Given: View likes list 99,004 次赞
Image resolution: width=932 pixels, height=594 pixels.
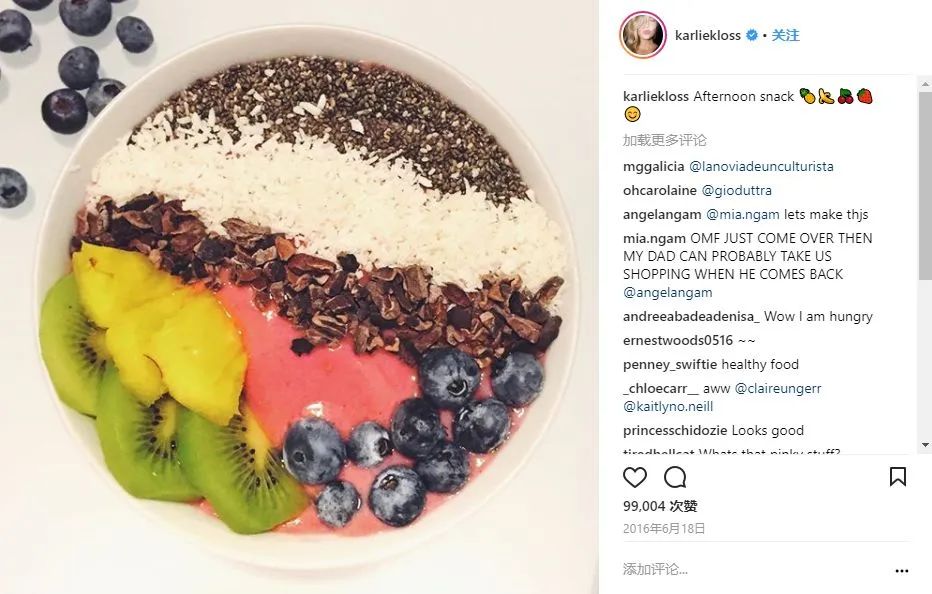Looking at the screenshot, I should coord(660,506).
